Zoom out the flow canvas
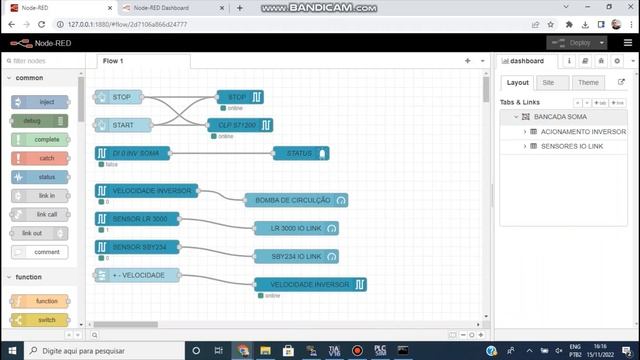The height and width of the screenshot is (360, 640). [463, 335]
